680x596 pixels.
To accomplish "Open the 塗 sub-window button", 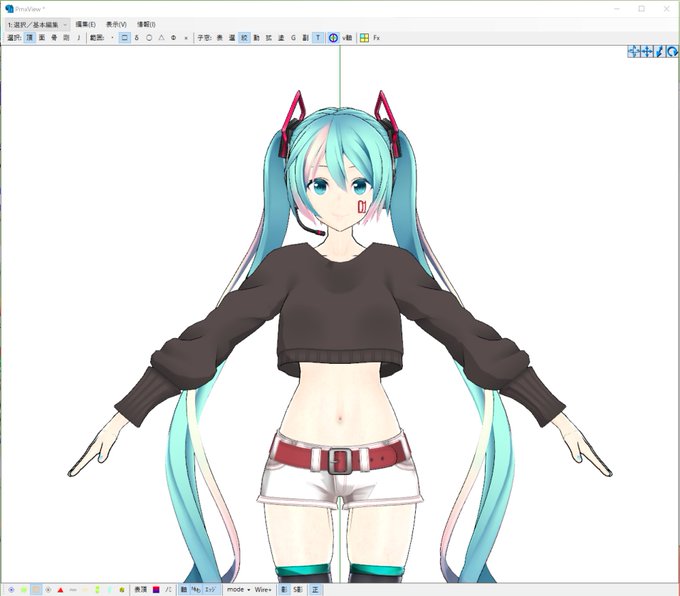I will [281, 38].
